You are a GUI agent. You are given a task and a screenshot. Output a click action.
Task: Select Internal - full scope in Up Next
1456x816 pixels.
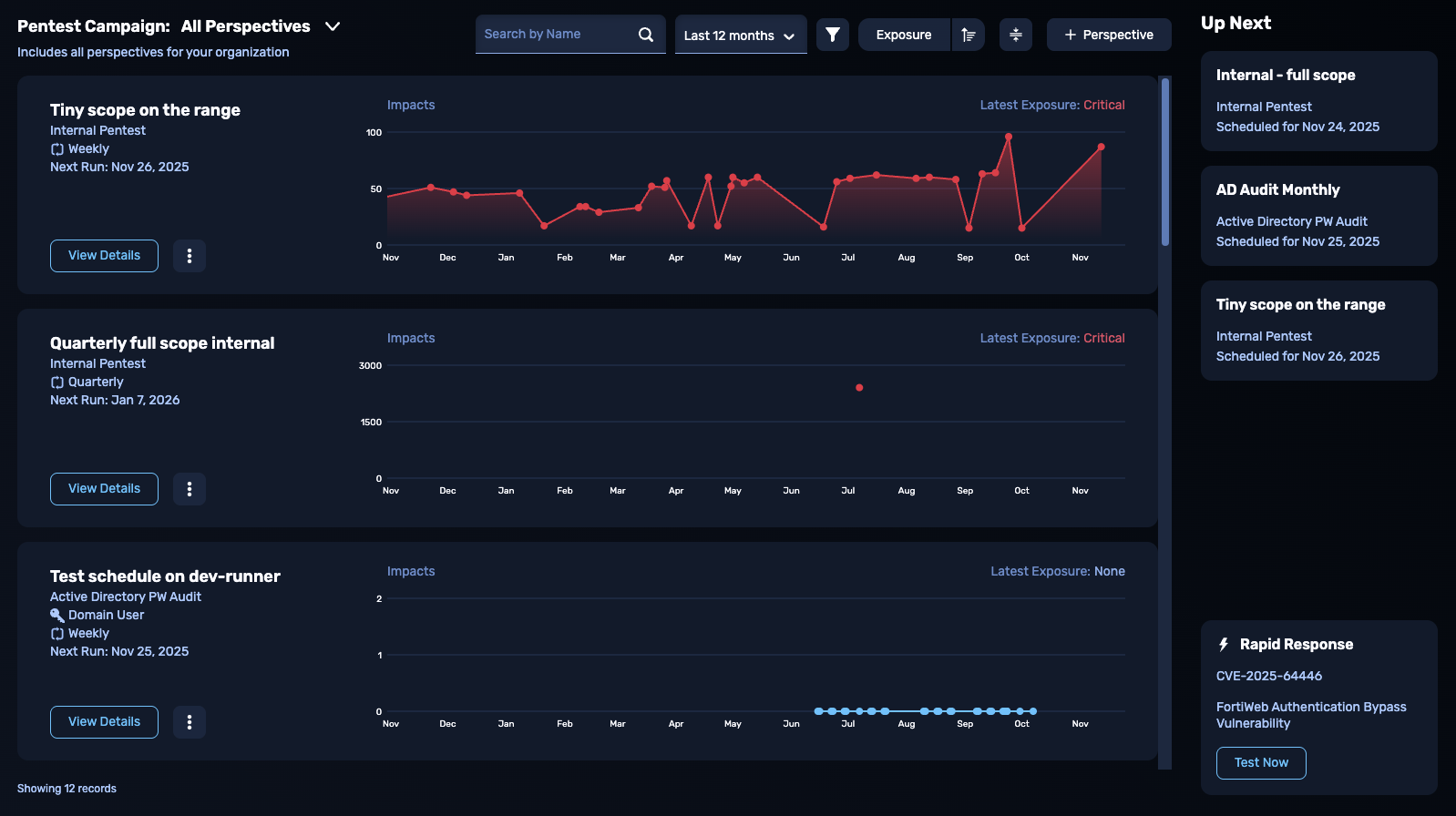(x=1318, y=100)
